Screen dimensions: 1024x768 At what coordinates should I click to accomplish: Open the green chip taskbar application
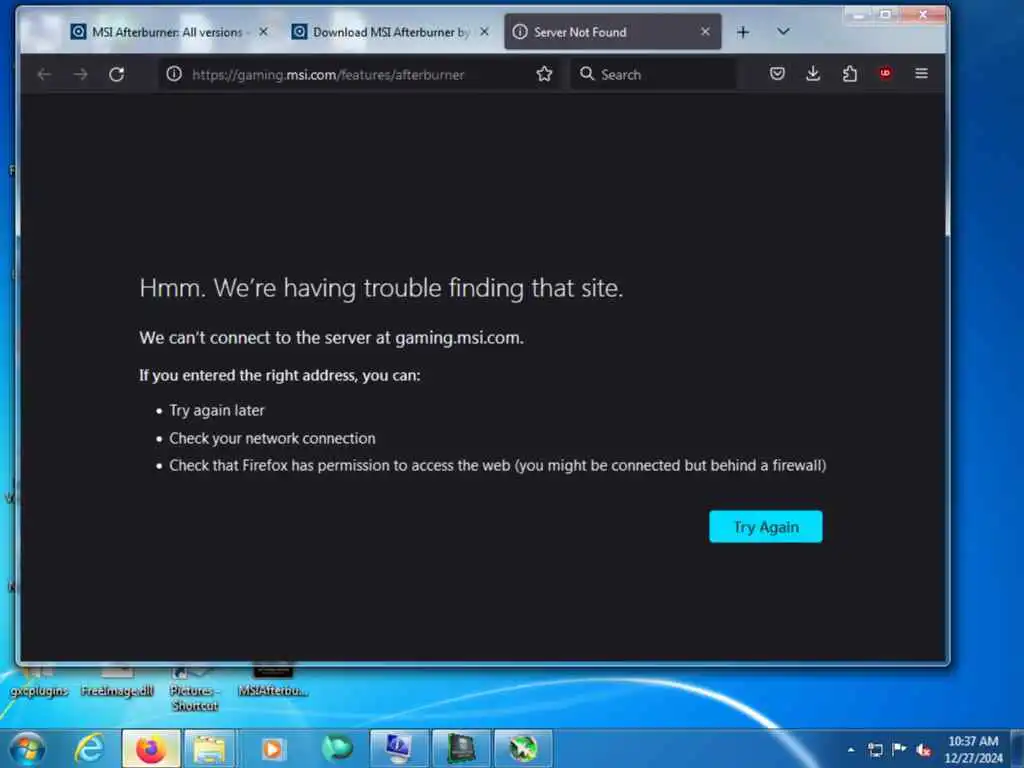(461, 748)
